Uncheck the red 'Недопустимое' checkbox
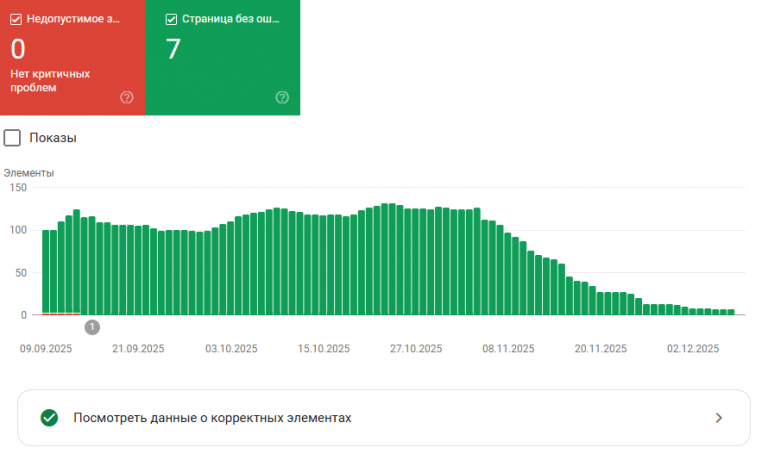The width and height of the screenshot is (768, 460). coord(16,19)
